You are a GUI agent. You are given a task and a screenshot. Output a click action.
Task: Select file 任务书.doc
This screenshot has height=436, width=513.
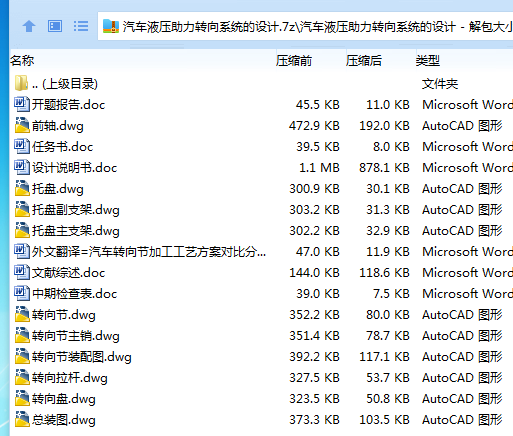point(62,147)
